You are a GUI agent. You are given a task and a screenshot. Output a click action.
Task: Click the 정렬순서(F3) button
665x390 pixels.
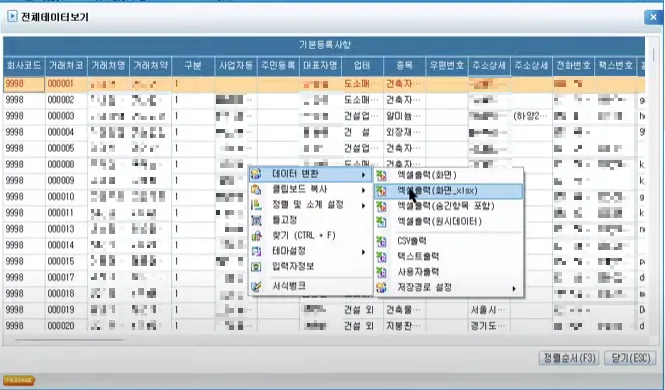[x=569, y=358]
